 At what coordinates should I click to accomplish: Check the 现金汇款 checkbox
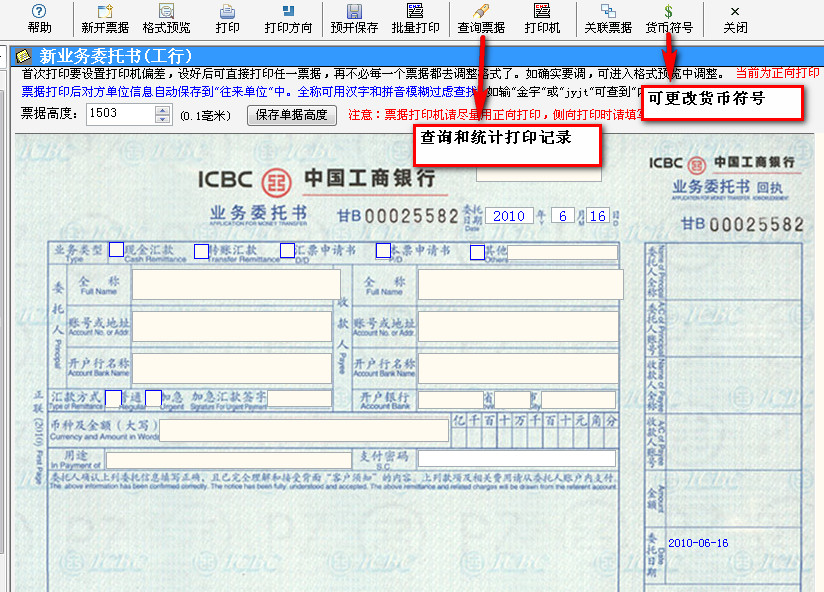click(x=116, y=250)
